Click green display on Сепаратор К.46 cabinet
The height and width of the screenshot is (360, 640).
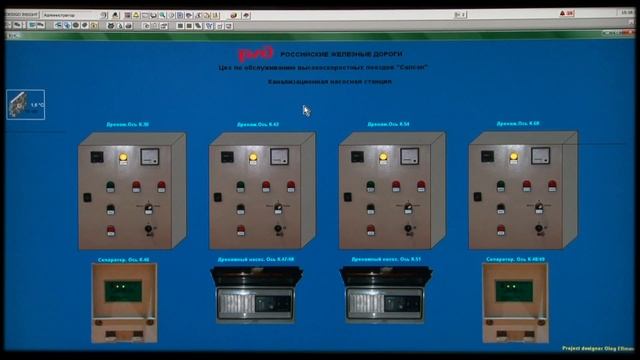click(123, 291)
